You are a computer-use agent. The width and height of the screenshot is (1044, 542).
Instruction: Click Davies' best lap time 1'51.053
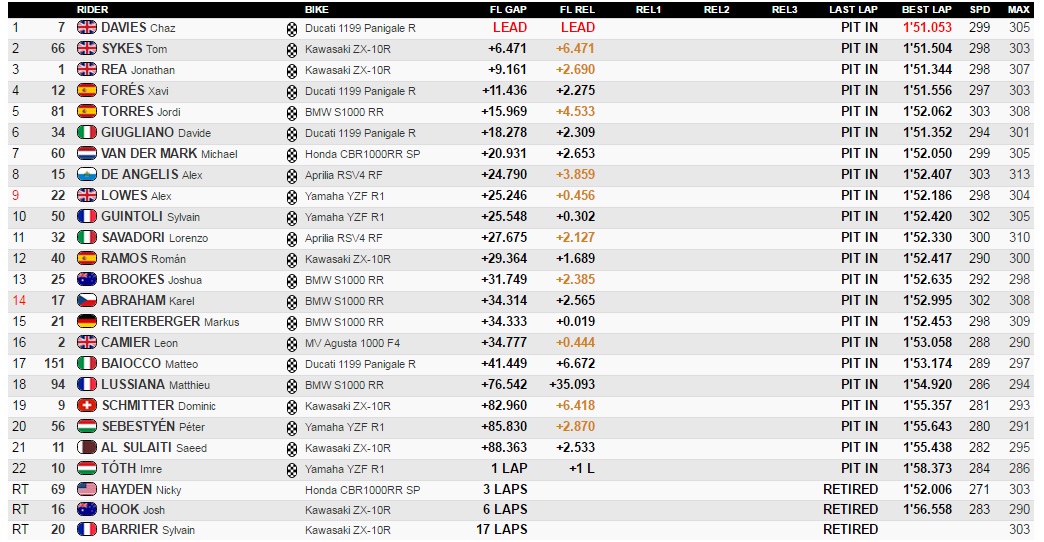coord(927,28)
